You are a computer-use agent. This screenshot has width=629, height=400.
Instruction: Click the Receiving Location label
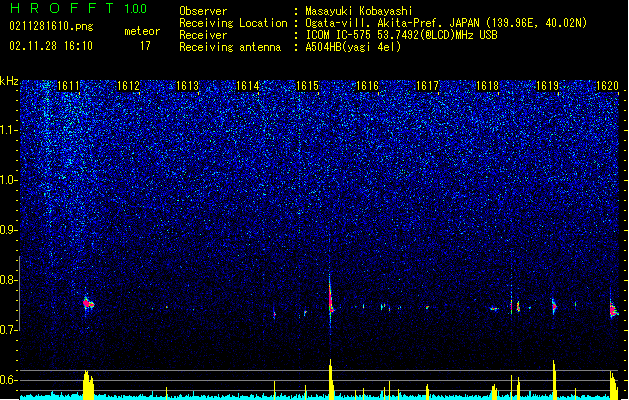point(233,23)
